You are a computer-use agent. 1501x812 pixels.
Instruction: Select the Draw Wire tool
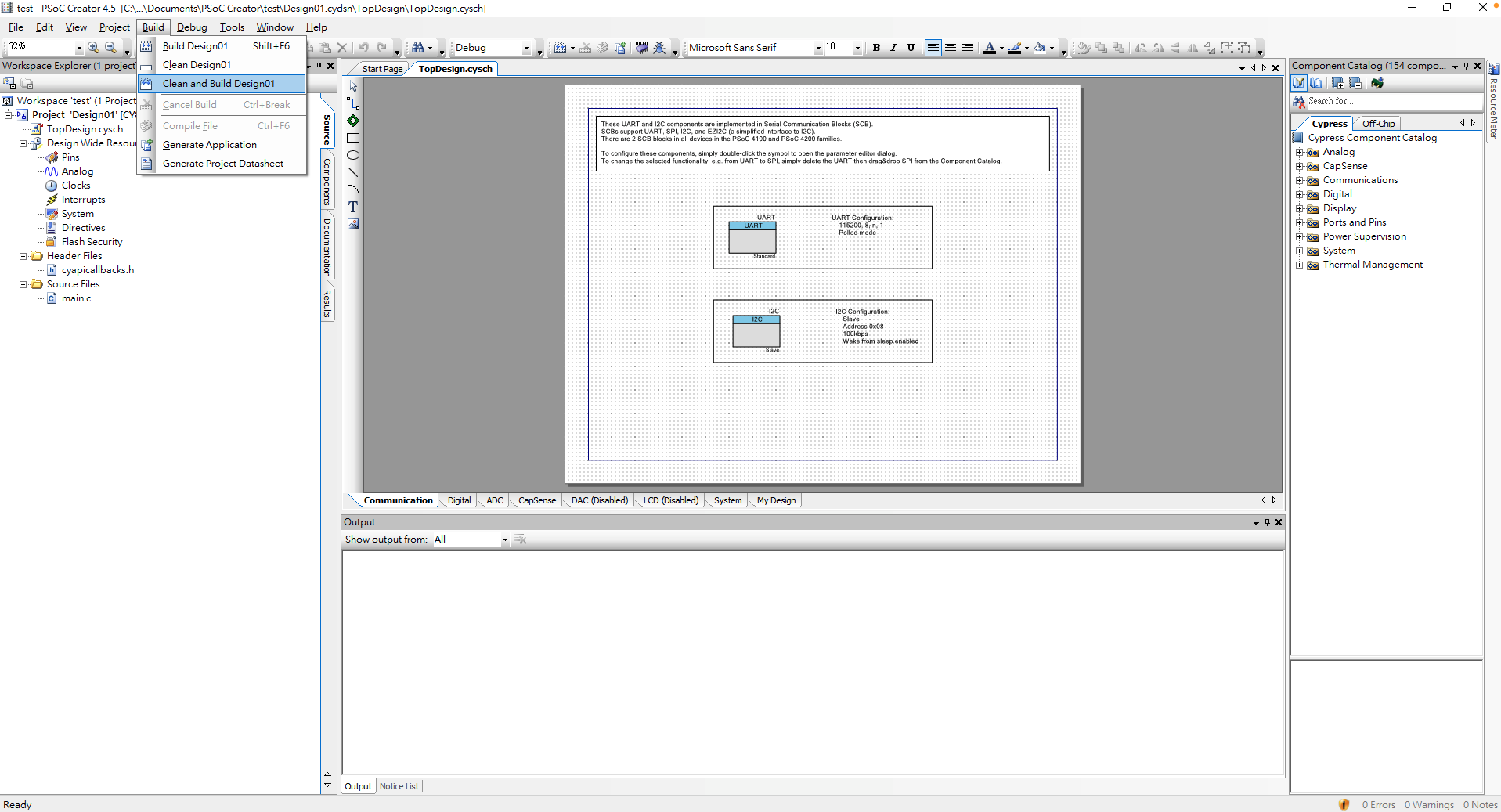pyautogui.click(x=353, y=103)
